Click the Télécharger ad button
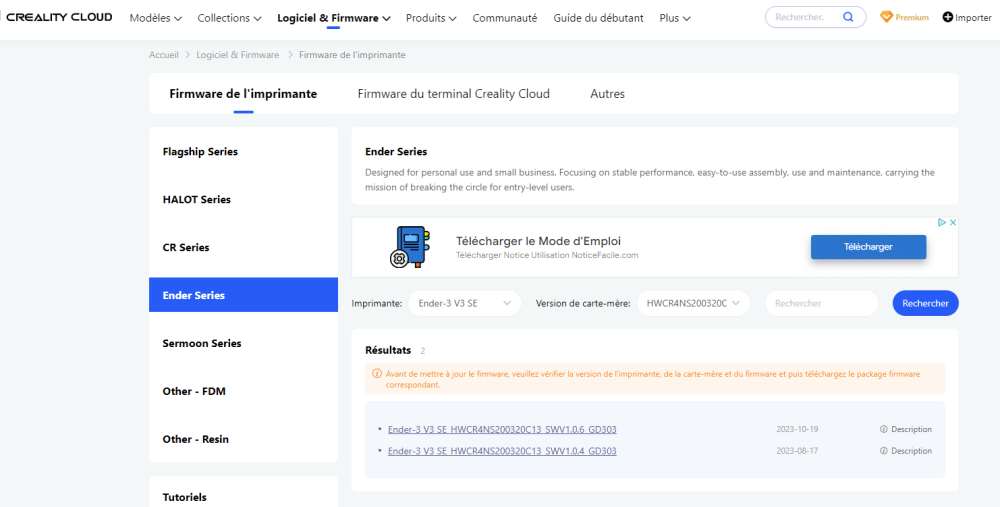Screen dimensions: 1000x507 [869, 247]
